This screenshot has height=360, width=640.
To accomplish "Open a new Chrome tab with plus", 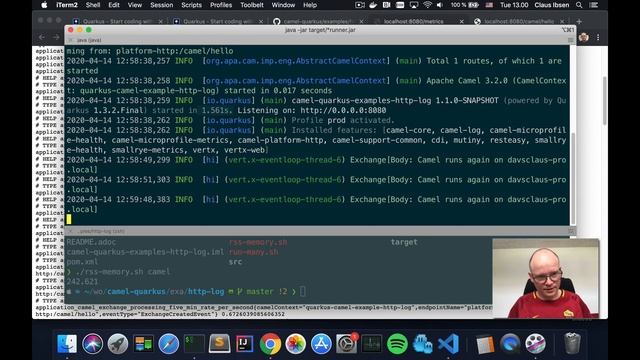I will point(579,21).
